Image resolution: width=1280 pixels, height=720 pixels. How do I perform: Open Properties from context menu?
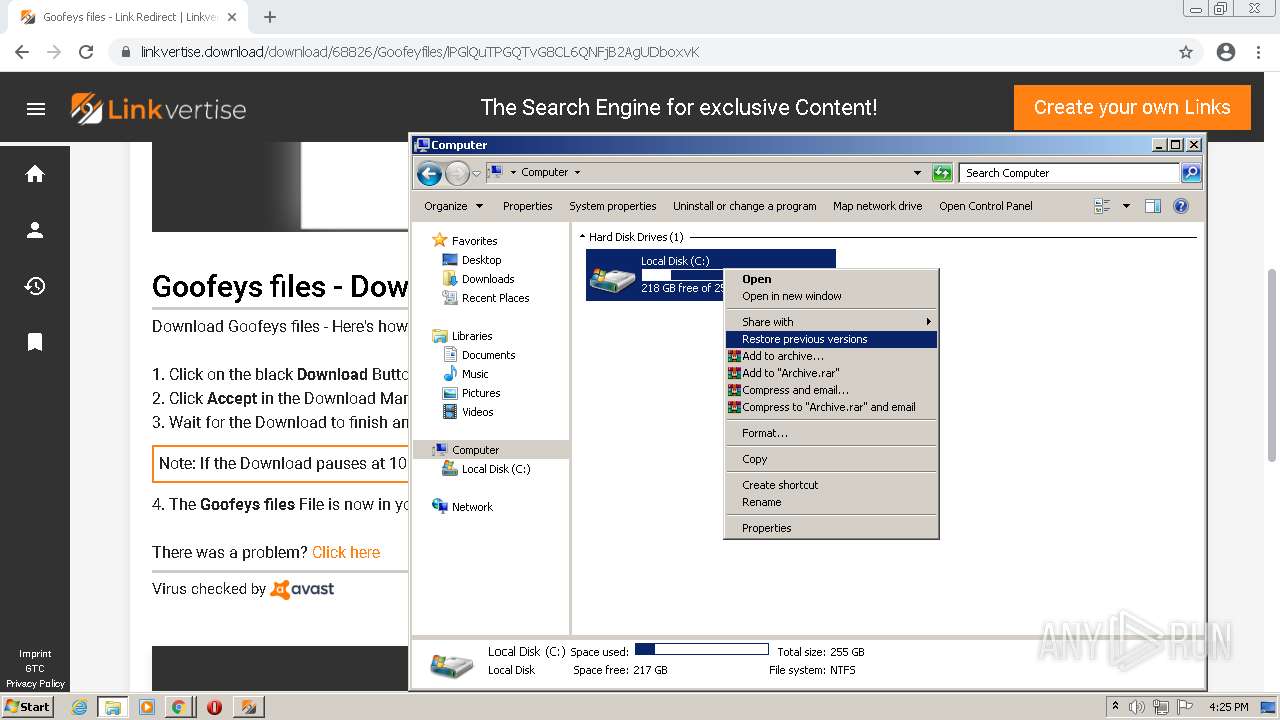click(831, 528)
